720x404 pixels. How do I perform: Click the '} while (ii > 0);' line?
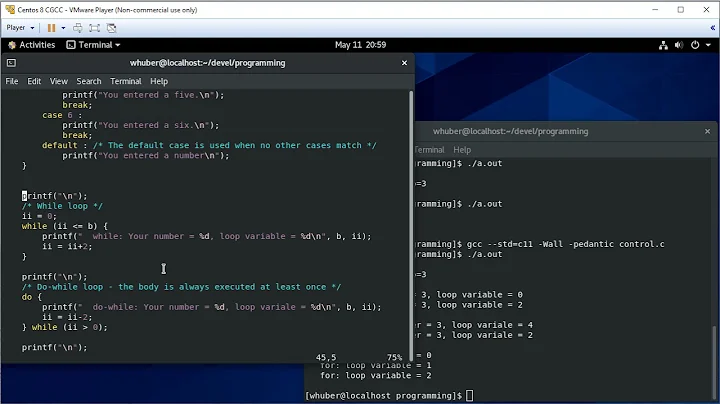click(x=64, y=327)
